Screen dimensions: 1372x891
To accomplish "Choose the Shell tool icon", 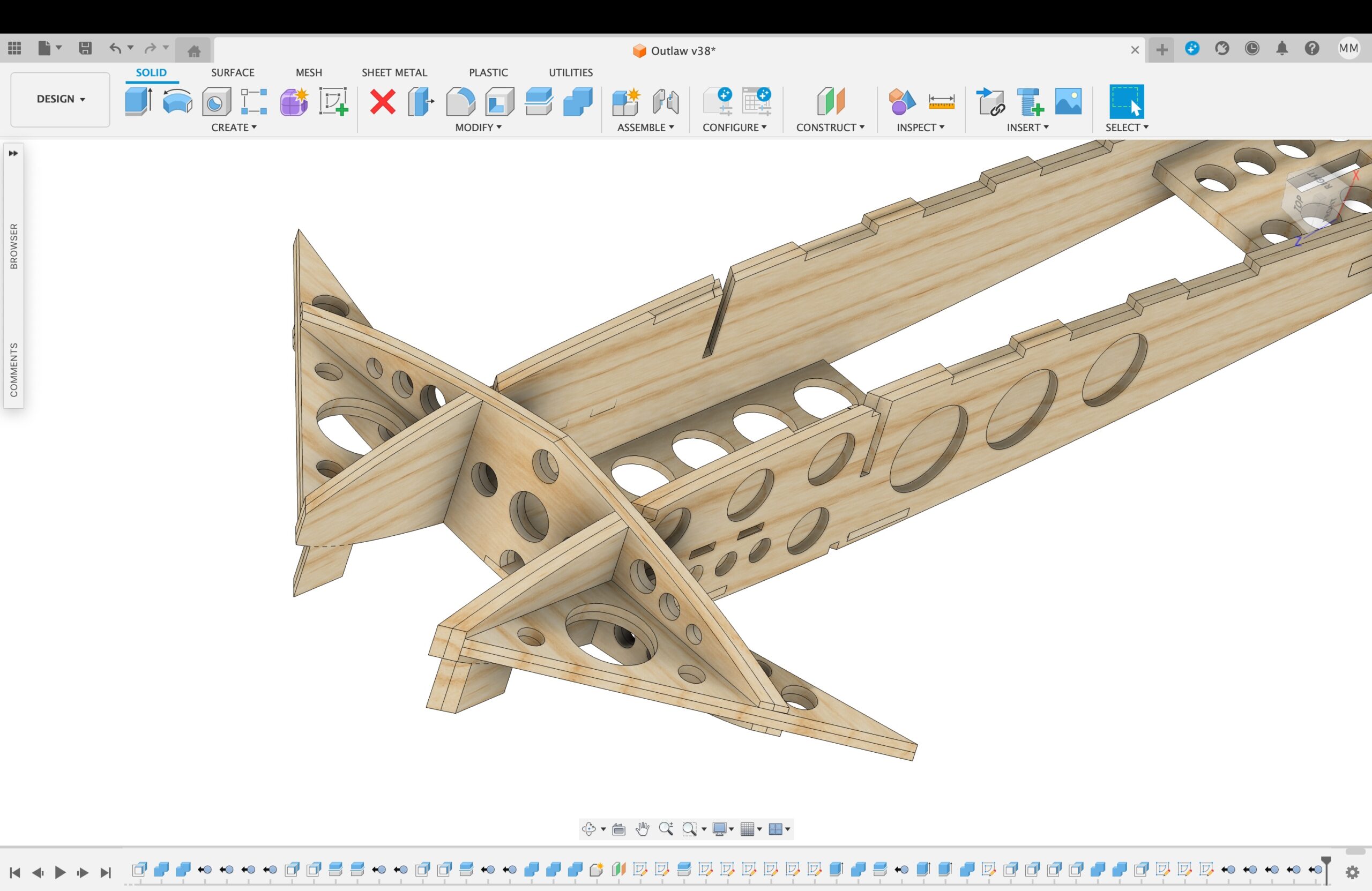I will click(x=499, y=101).
